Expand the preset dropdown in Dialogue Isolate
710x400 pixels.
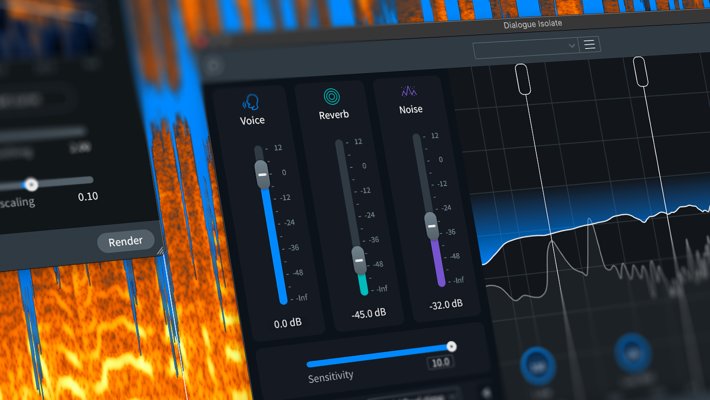click(527, 45)
